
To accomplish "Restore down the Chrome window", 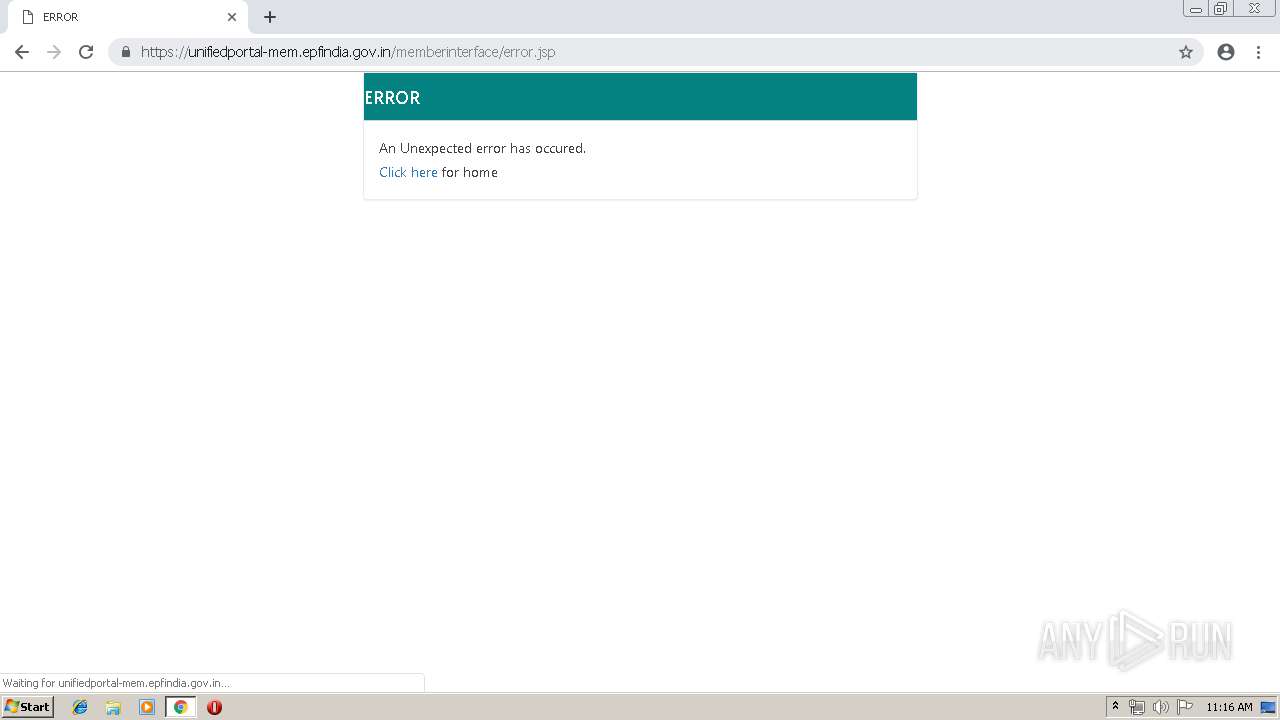I will click(x=1221, y=9).
